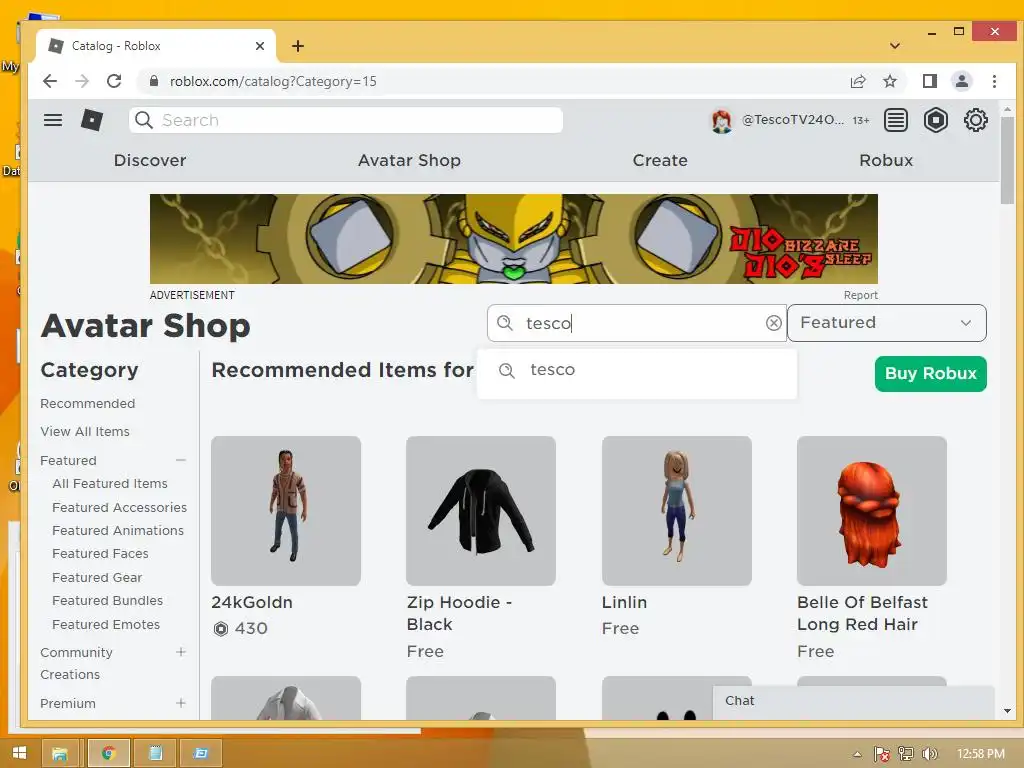1024x768 pixels.
Task: Select the Catalog - Roblox tab
Action: pyautogui.click(x=155, y=46)
